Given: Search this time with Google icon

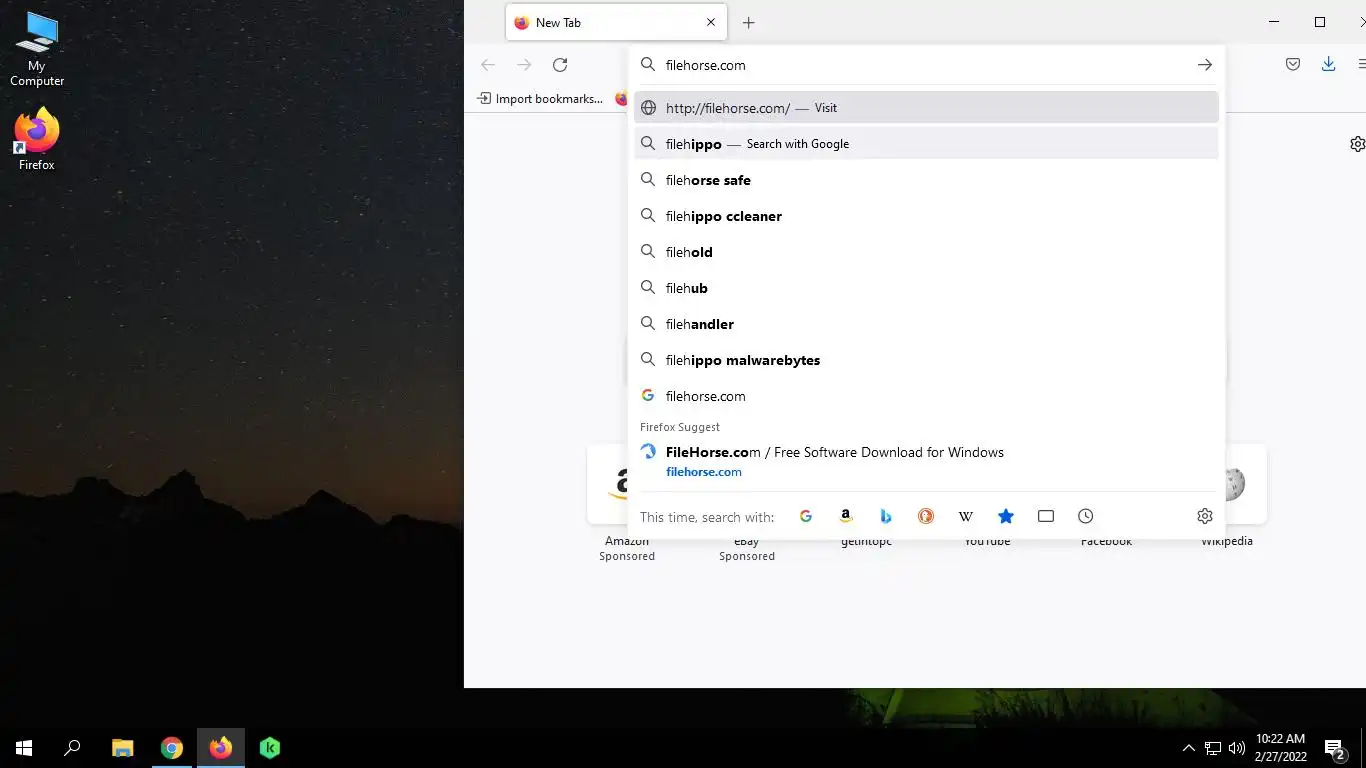Looking at the screenshot, I should [806, 516].
